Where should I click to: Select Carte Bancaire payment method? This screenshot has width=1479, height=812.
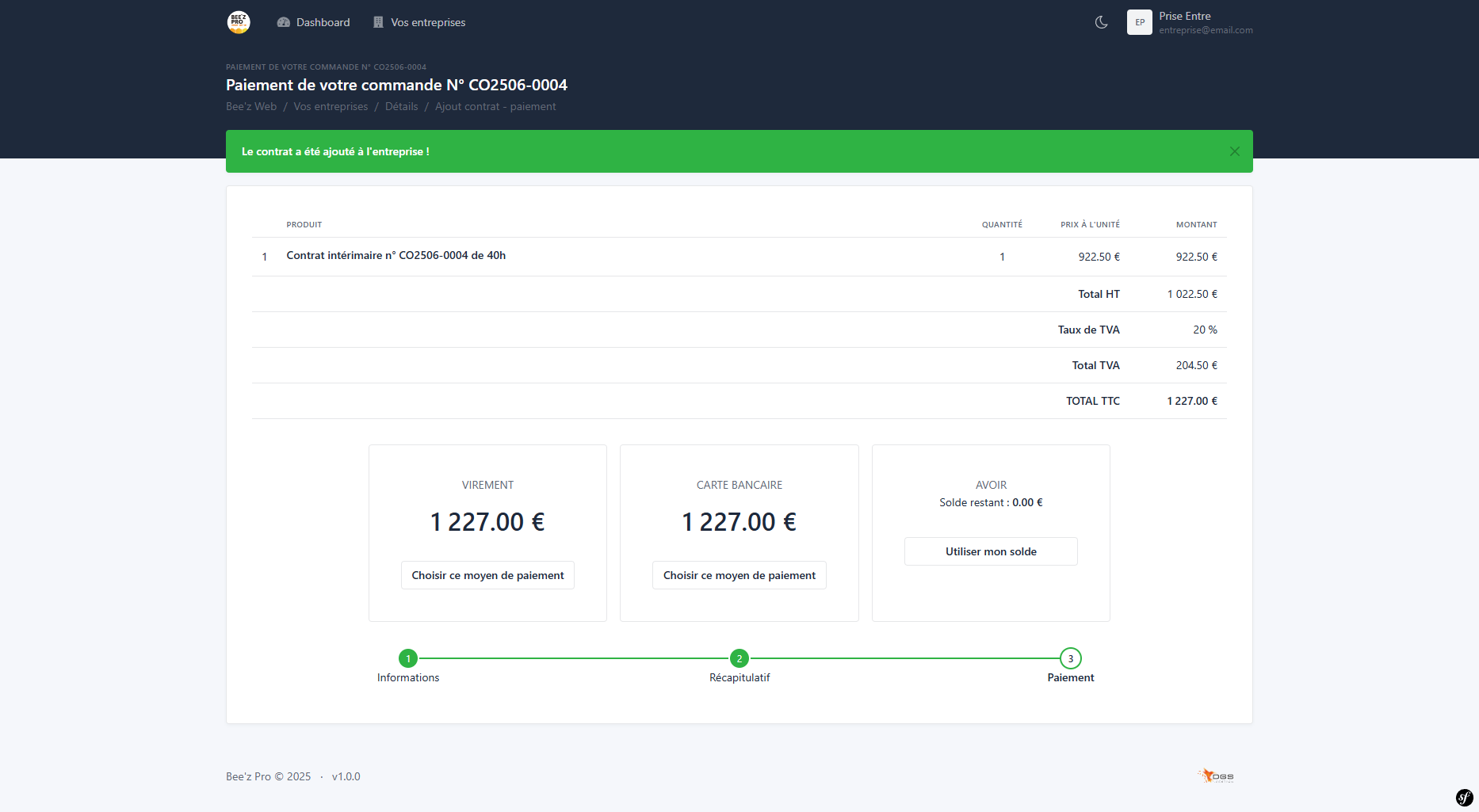coord(739,575)
